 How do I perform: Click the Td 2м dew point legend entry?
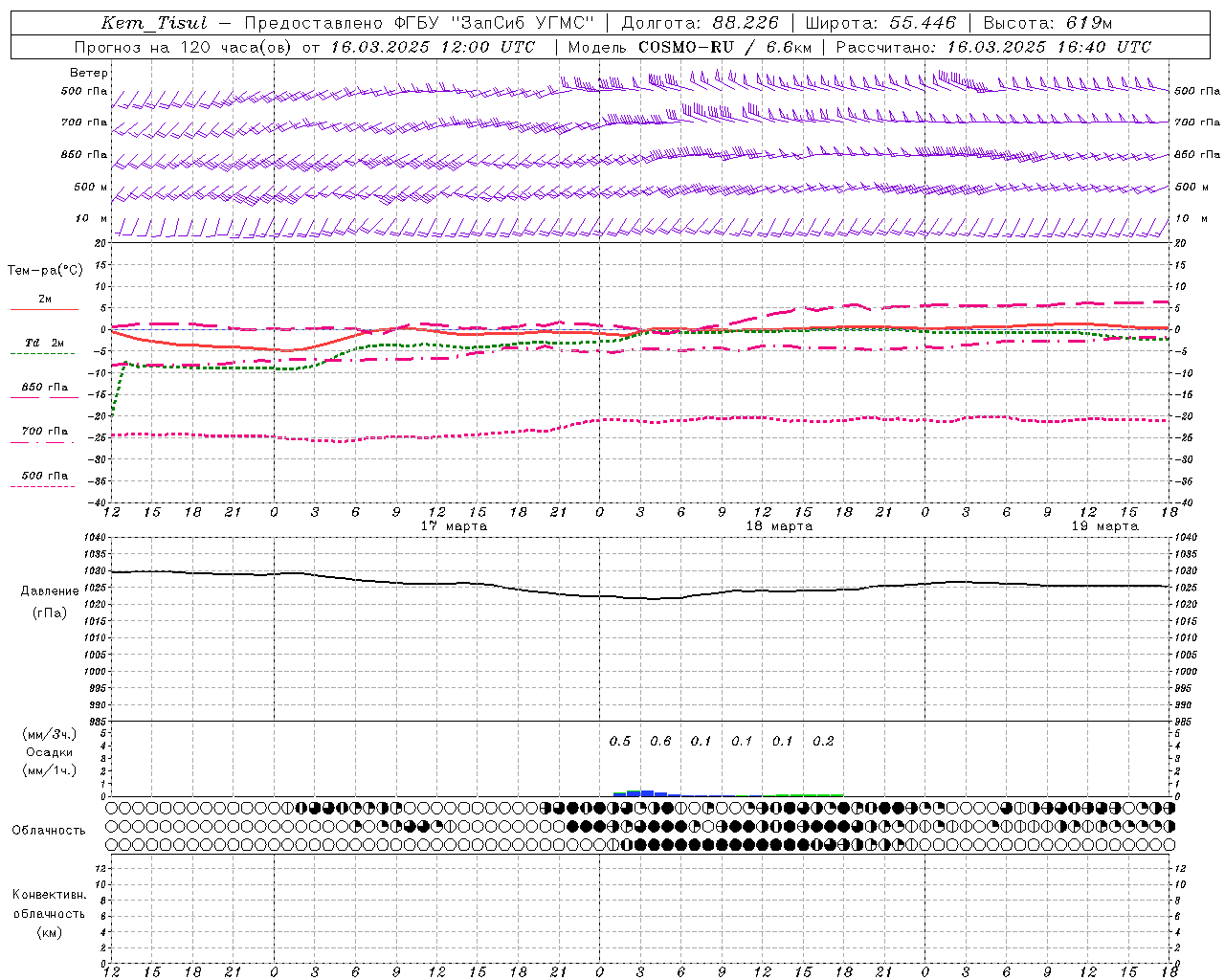coord(44,343)
